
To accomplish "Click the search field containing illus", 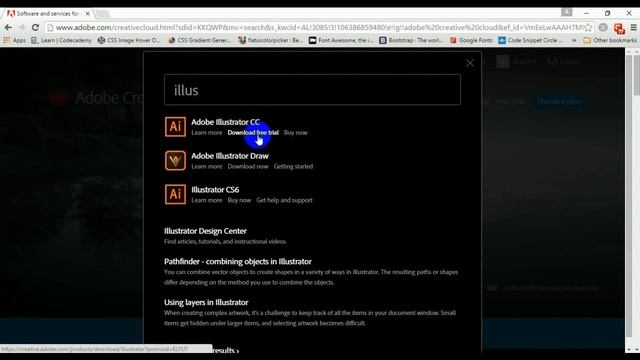I will pyautogui.click(x=312, y=90).
